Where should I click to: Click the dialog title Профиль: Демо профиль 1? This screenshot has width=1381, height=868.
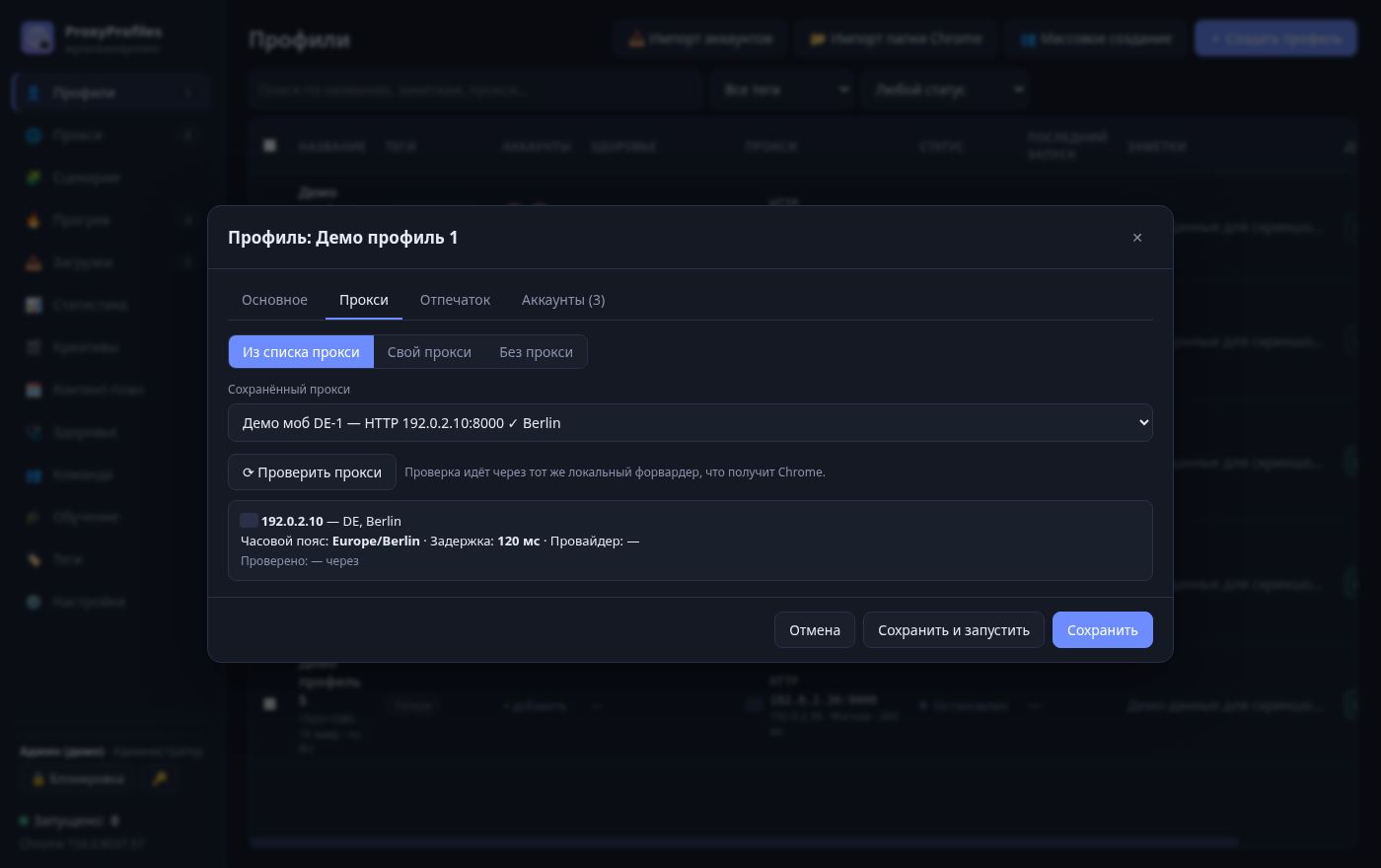coord(343,238)
